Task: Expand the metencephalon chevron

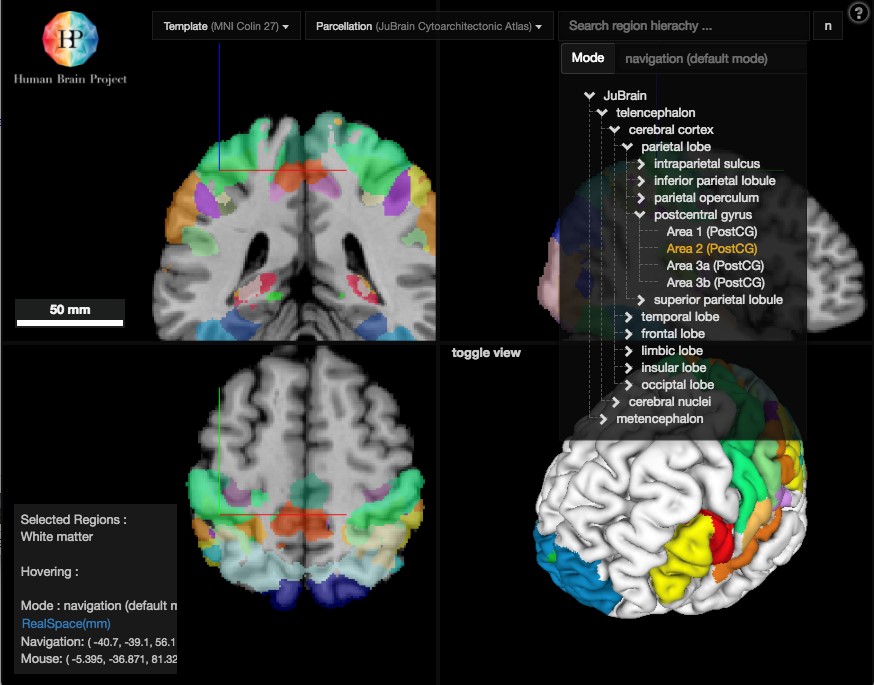Action: [604, 419]
